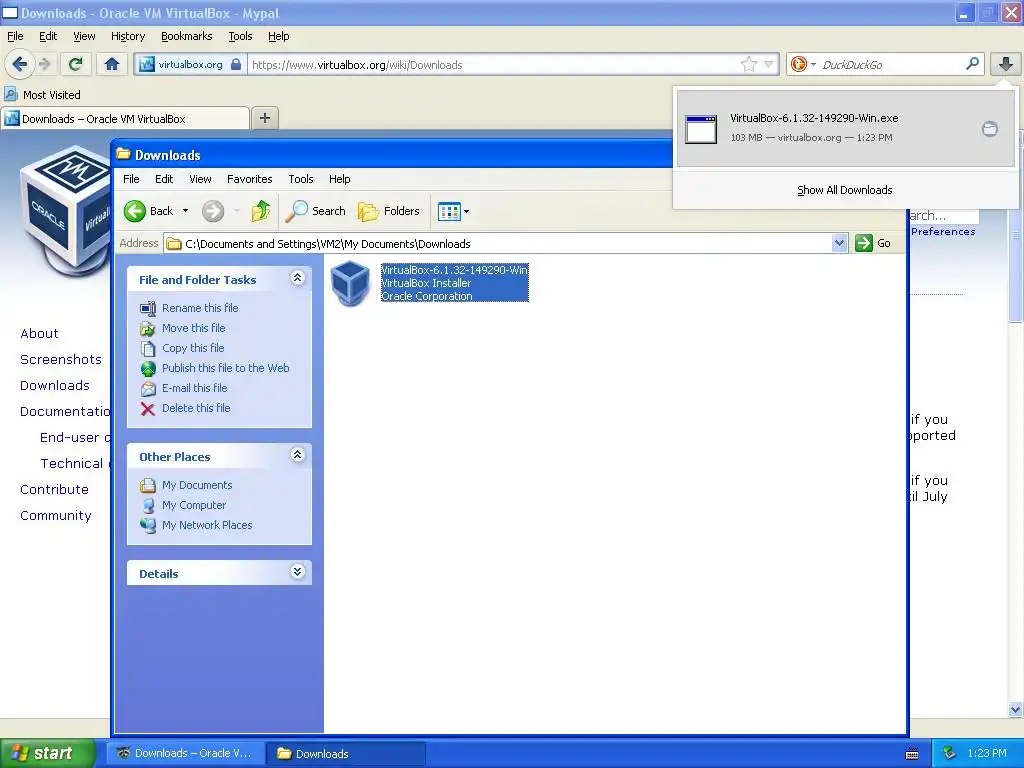Screen dimensions: 1024x768
Task: Click Explorer's greyed forward arrow
Action: point(213,211)
